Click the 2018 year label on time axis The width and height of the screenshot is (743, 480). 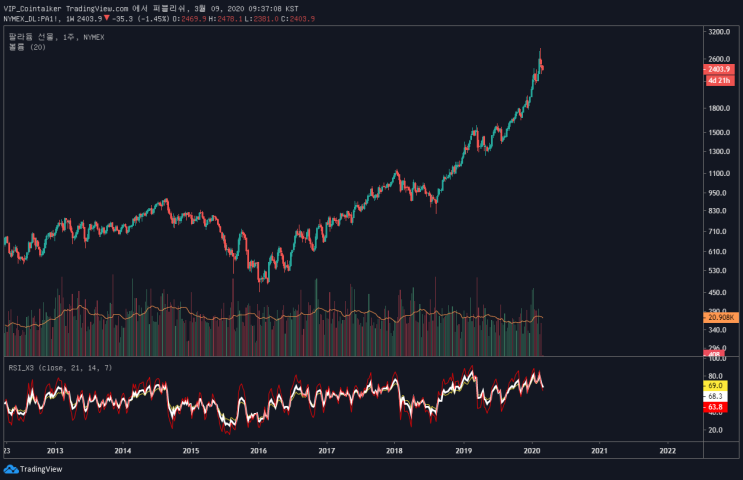[394, 451]
